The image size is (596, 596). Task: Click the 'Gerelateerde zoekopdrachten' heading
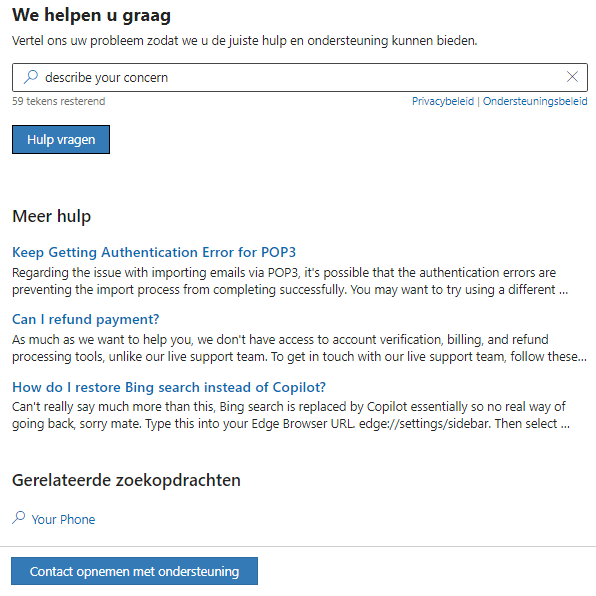(x=126, y=480)
